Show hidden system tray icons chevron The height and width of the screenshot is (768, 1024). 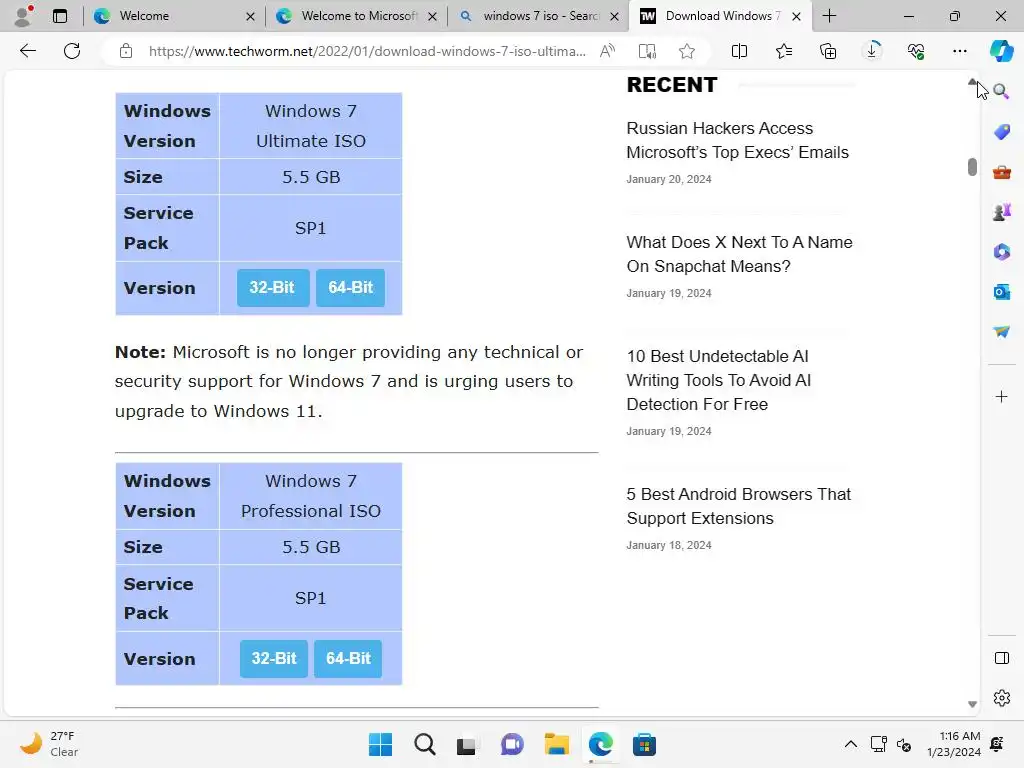point(850,744)
